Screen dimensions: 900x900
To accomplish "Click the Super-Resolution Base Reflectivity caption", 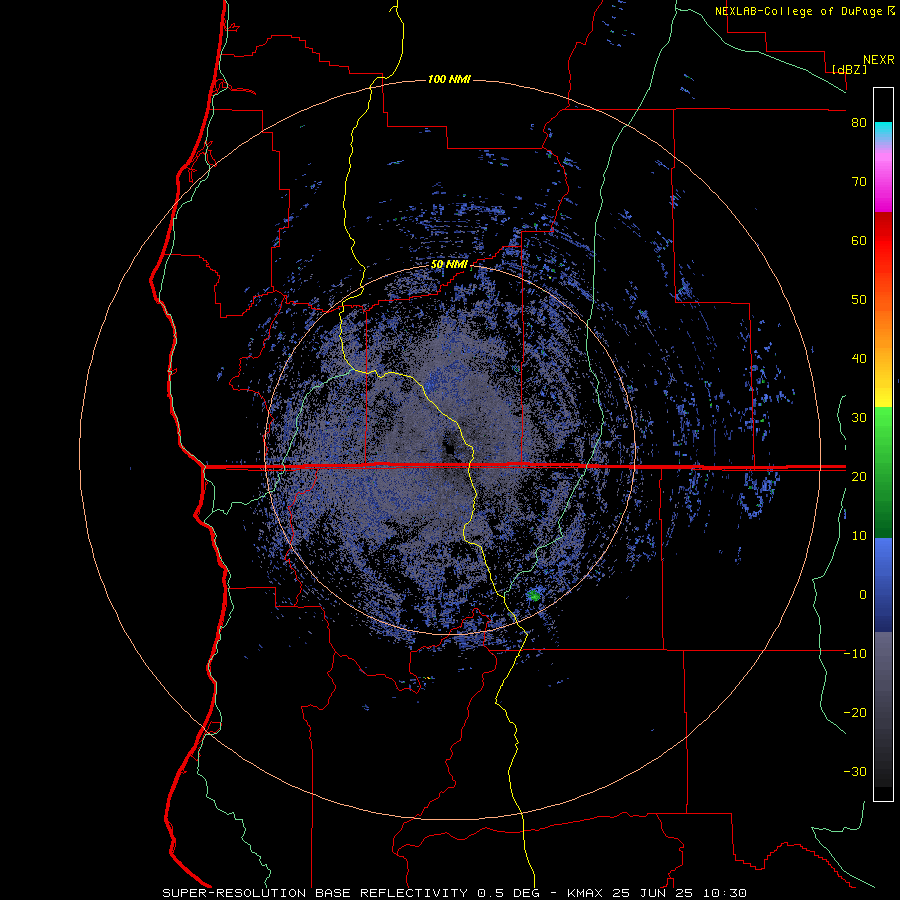I will [x=455, y=893].
